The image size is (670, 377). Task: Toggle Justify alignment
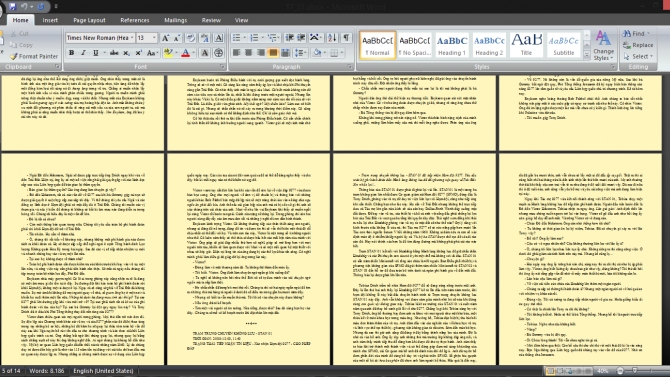273,53
